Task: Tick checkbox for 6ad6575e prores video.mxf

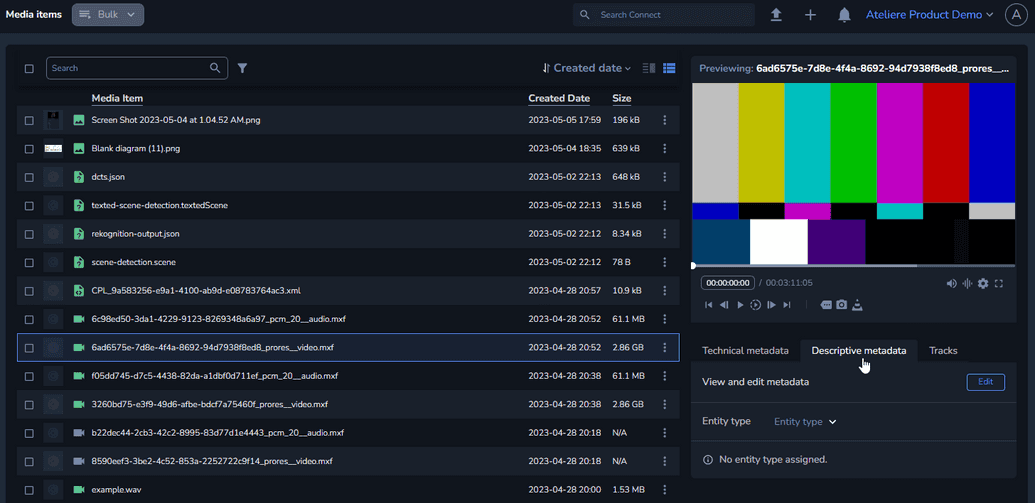Action: point(29,347)
